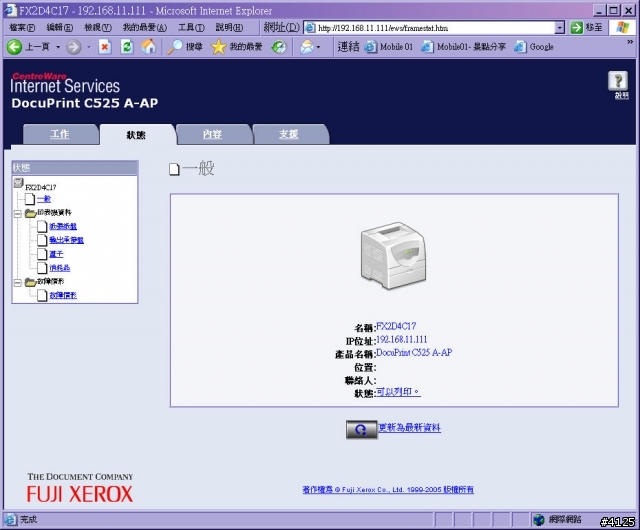The height and width of the screenshot is (530, 640).
Task: Expand the links bar overflow chevron
Action: click(630, 42)
